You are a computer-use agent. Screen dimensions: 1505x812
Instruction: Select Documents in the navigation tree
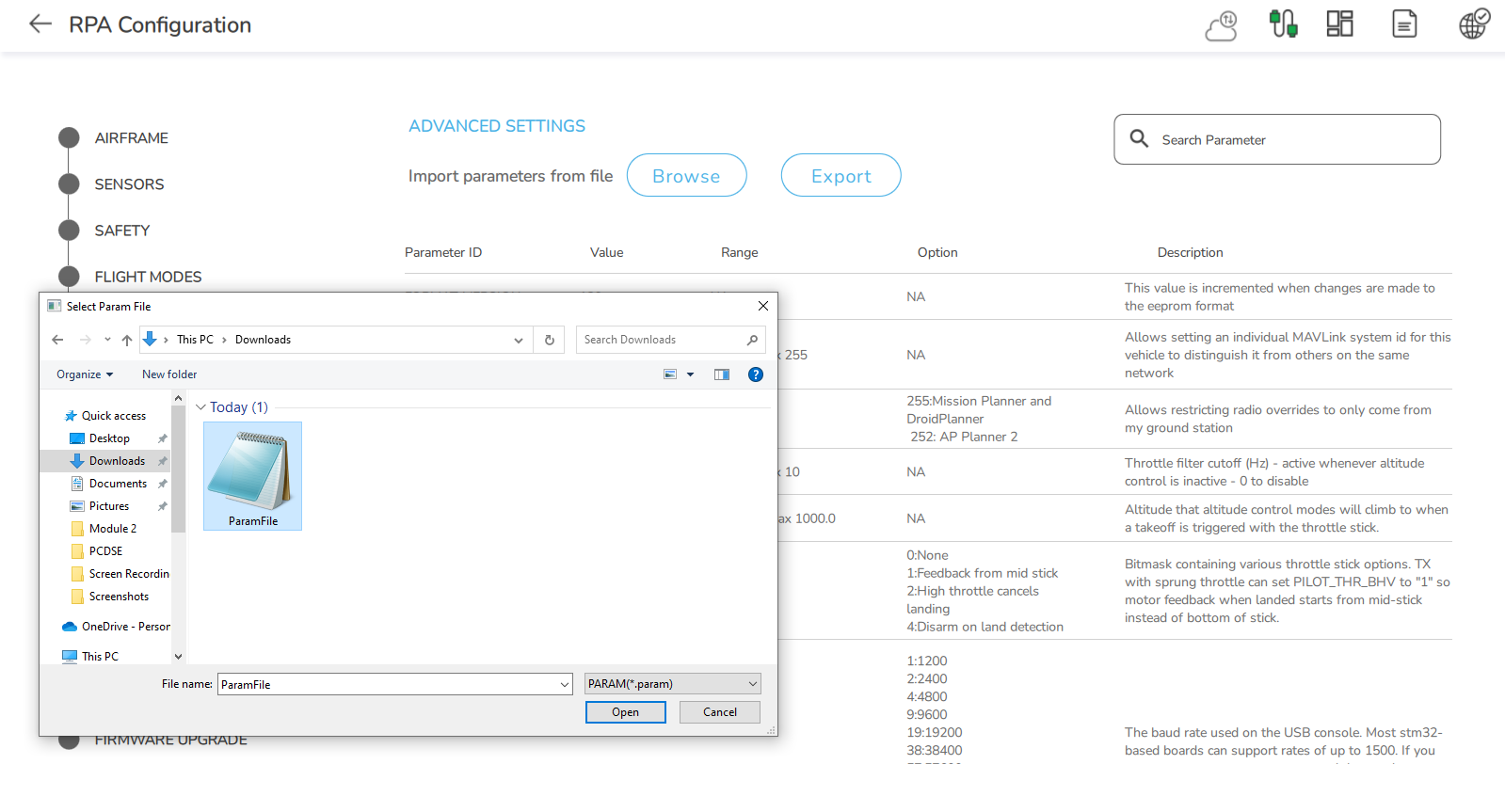pos(118,484)
